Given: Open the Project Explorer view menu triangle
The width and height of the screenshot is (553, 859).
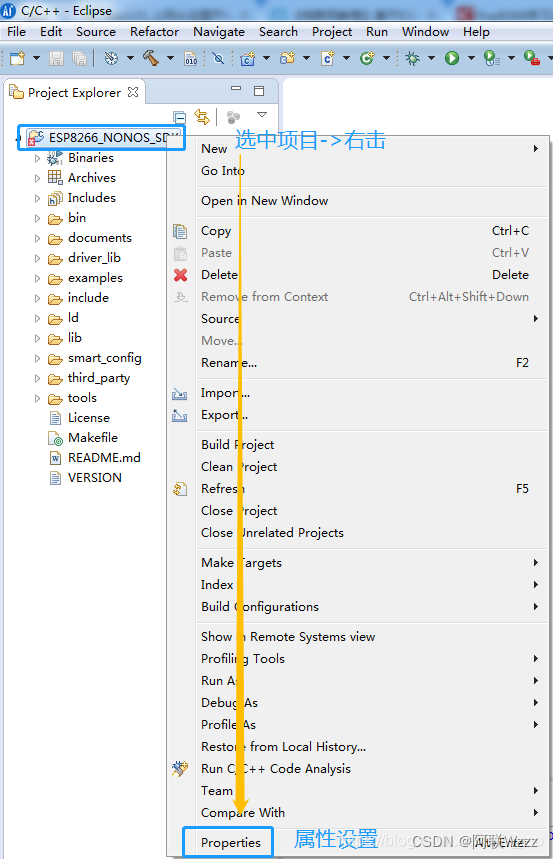Looking at the screenshot, I should pos(262,114).
